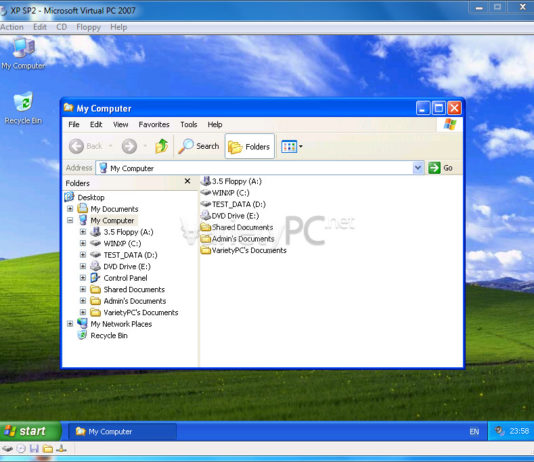Expand My Documents tree node

70,209
